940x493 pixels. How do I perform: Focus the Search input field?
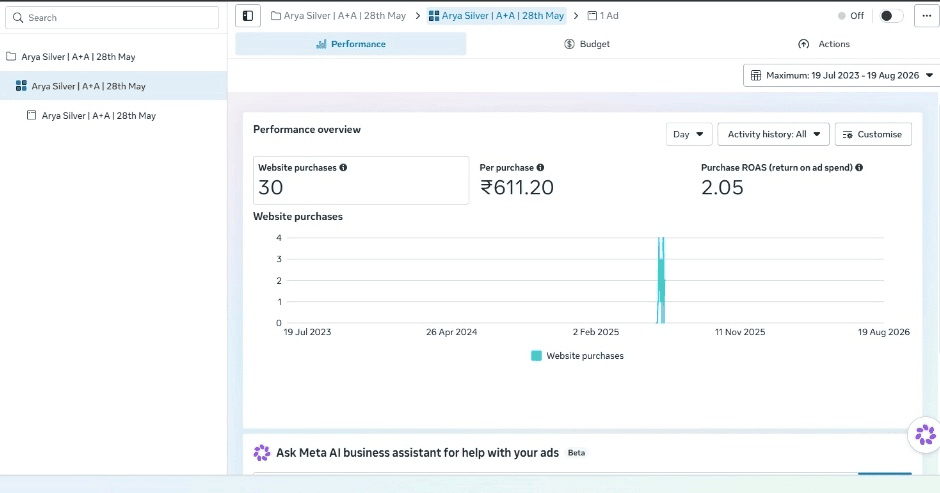click(x=112, y=17)
